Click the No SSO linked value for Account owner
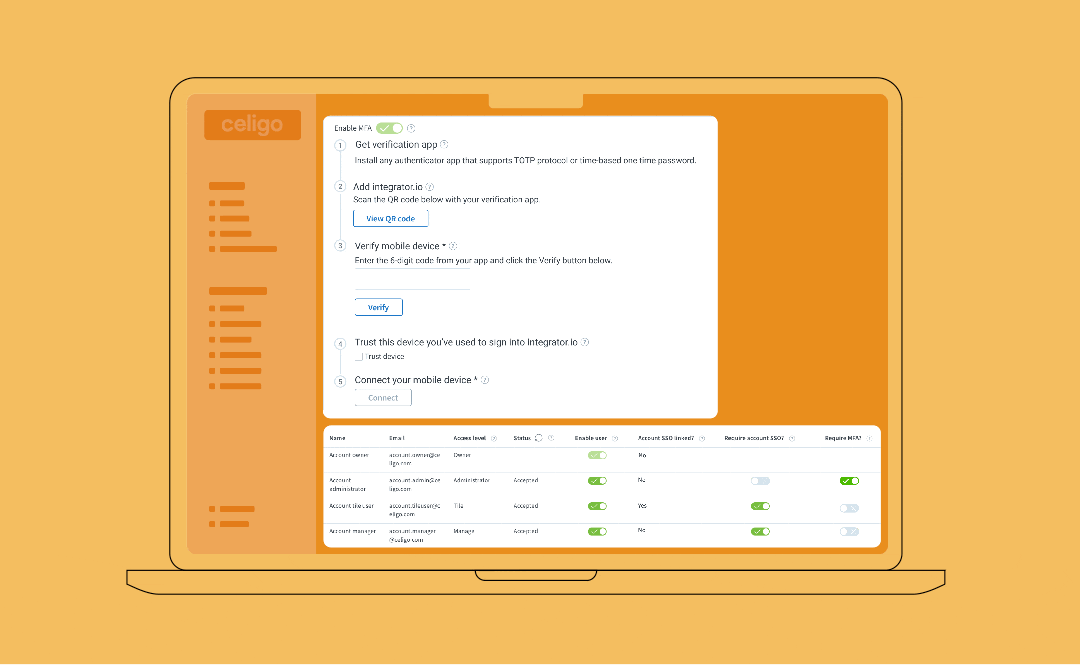Screen dimensions: 1080x665 pos(642,456)
